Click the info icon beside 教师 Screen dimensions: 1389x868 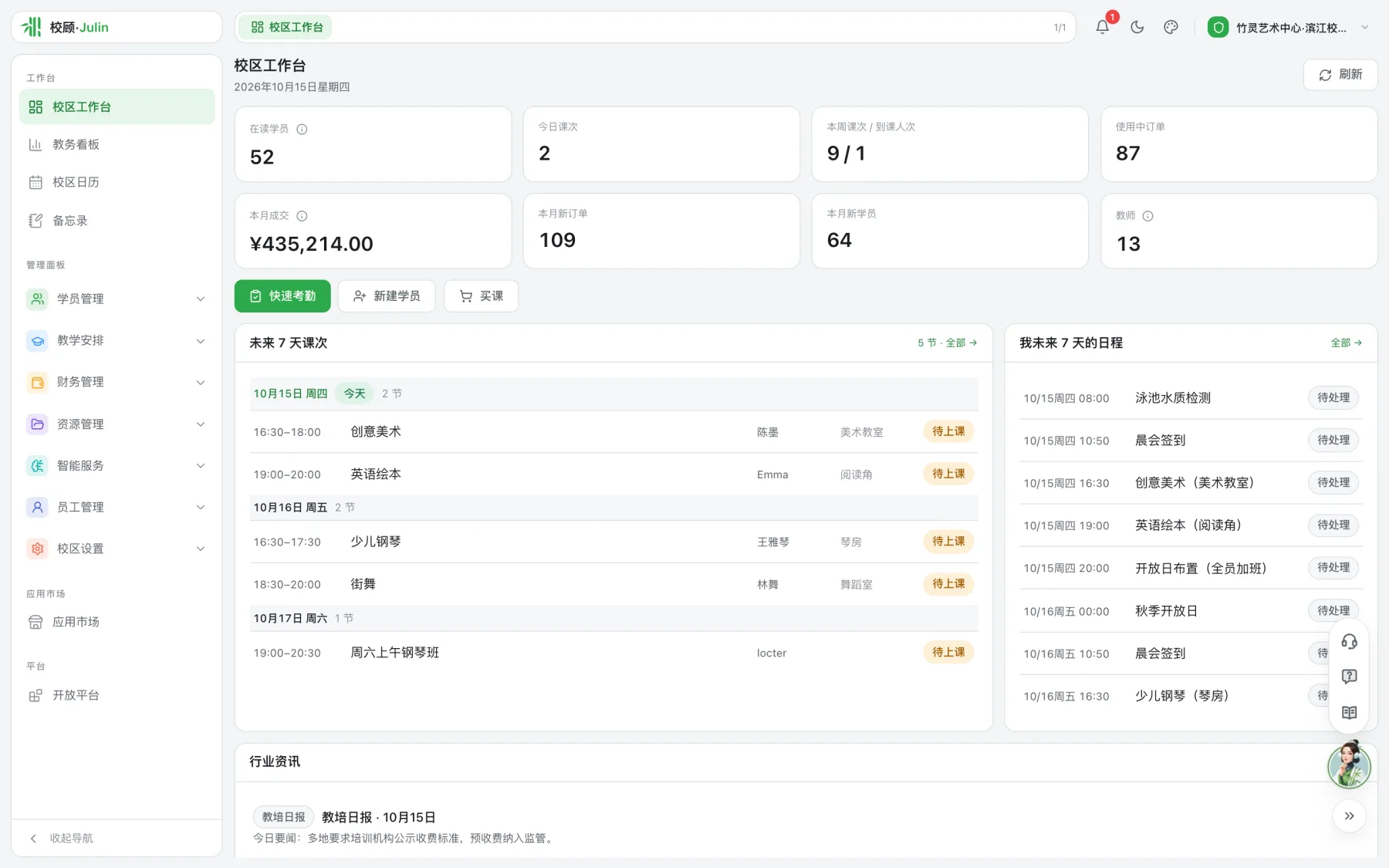1147,216
